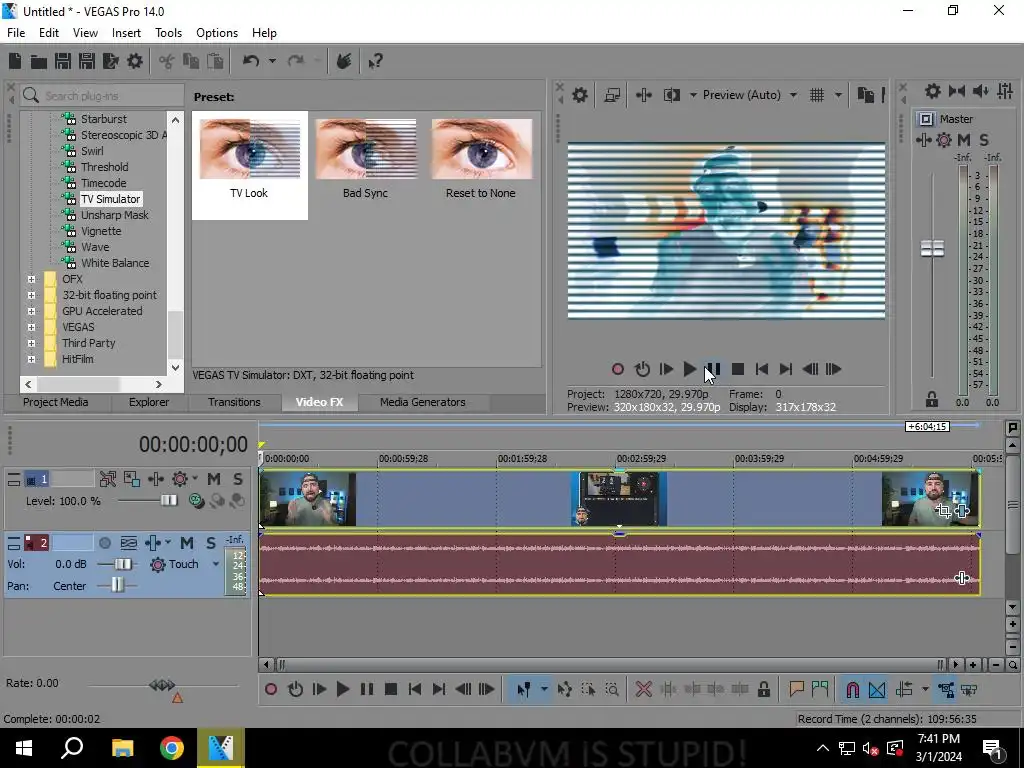Open the Tools menu
Screen dimensions: 1024x768
click(x=168, y=33)
